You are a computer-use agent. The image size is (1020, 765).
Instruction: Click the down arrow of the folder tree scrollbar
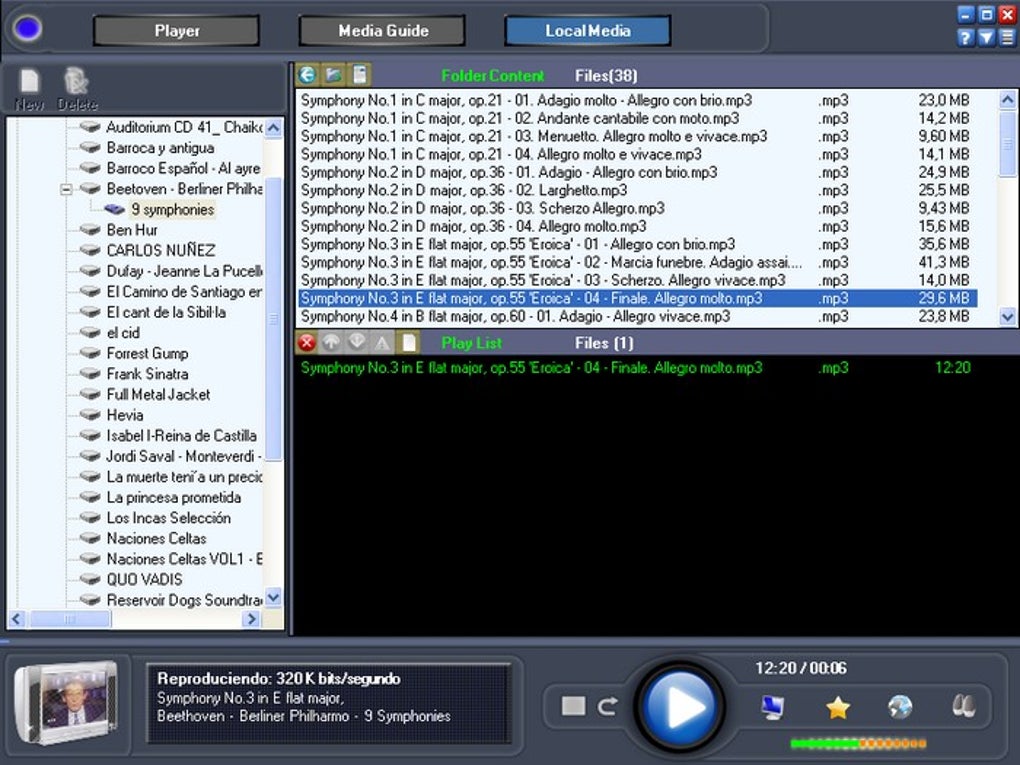274,597
